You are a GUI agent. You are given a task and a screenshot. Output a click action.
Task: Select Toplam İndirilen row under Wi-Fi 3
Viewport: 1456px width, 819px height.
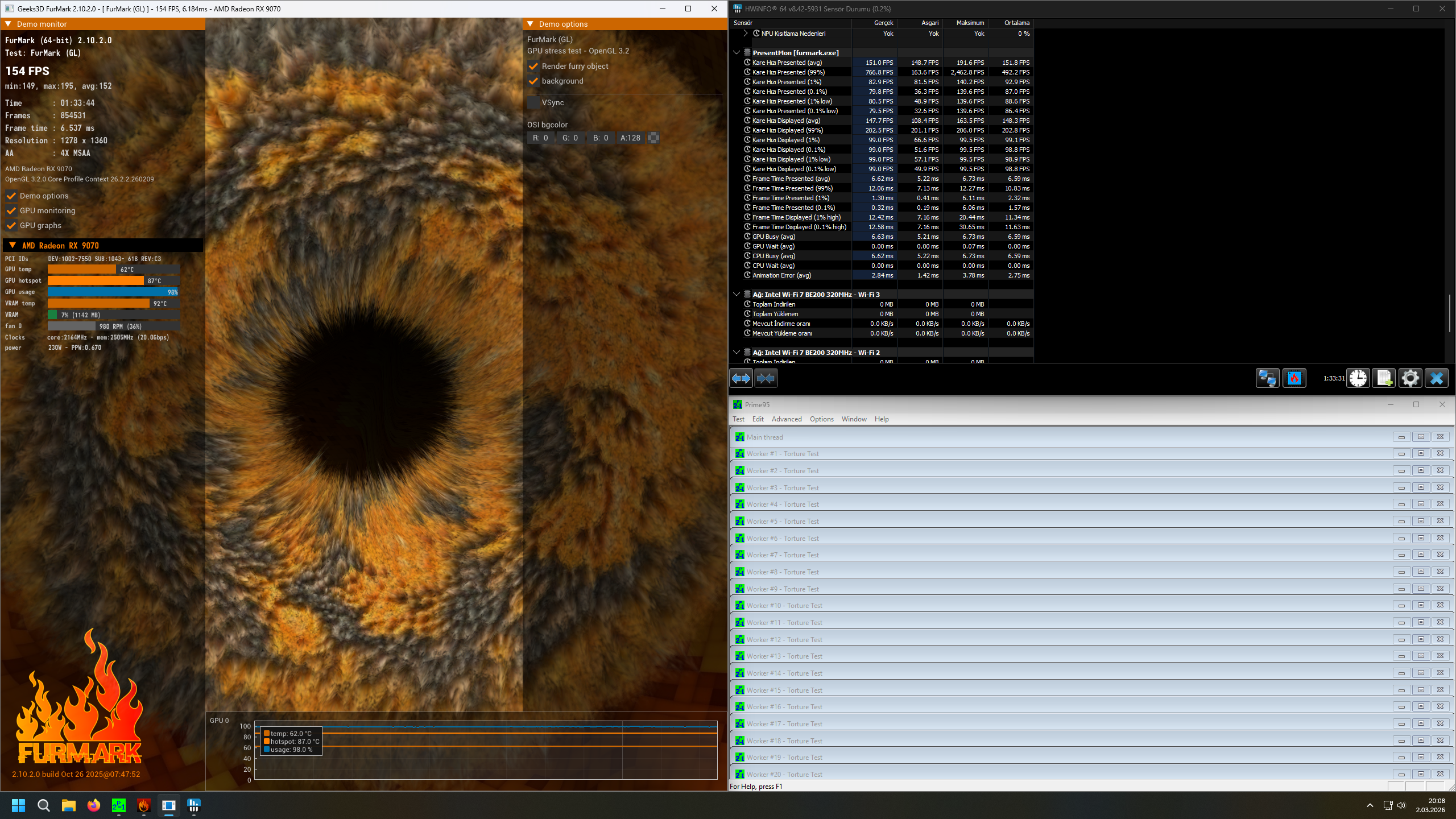click(882, 304)
